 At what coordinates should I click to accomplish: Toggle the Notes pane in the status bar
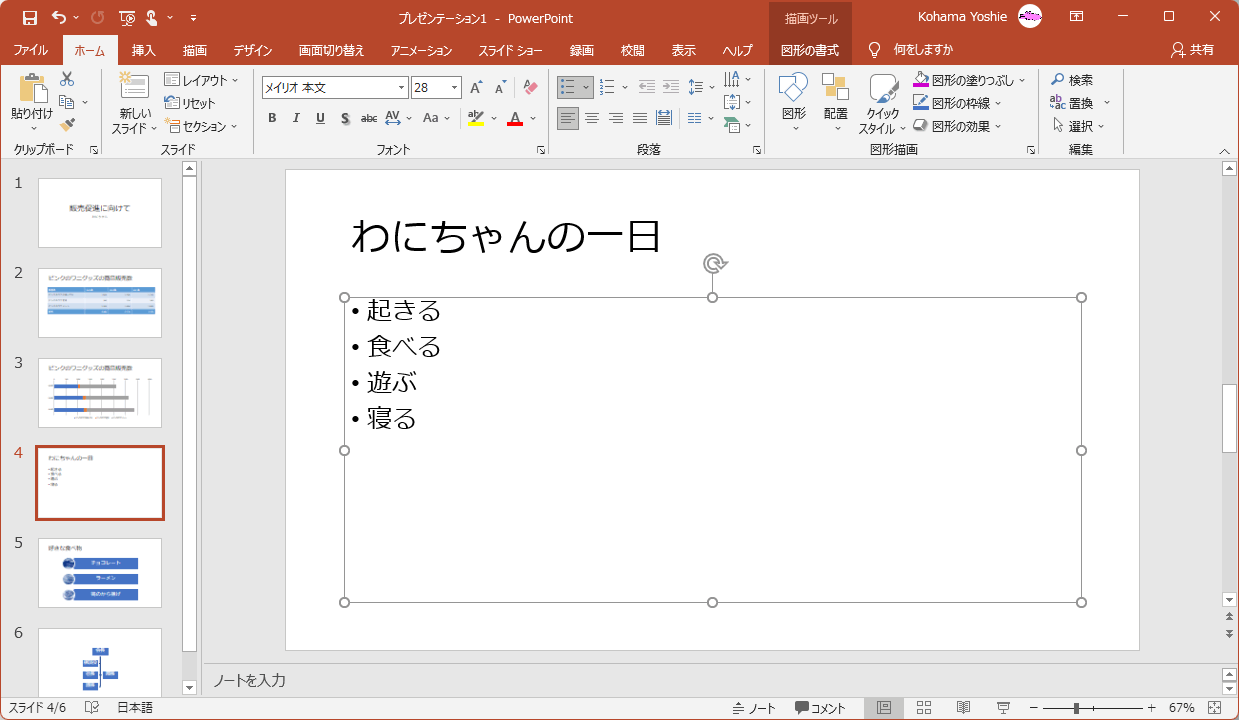tap(754, 708)
